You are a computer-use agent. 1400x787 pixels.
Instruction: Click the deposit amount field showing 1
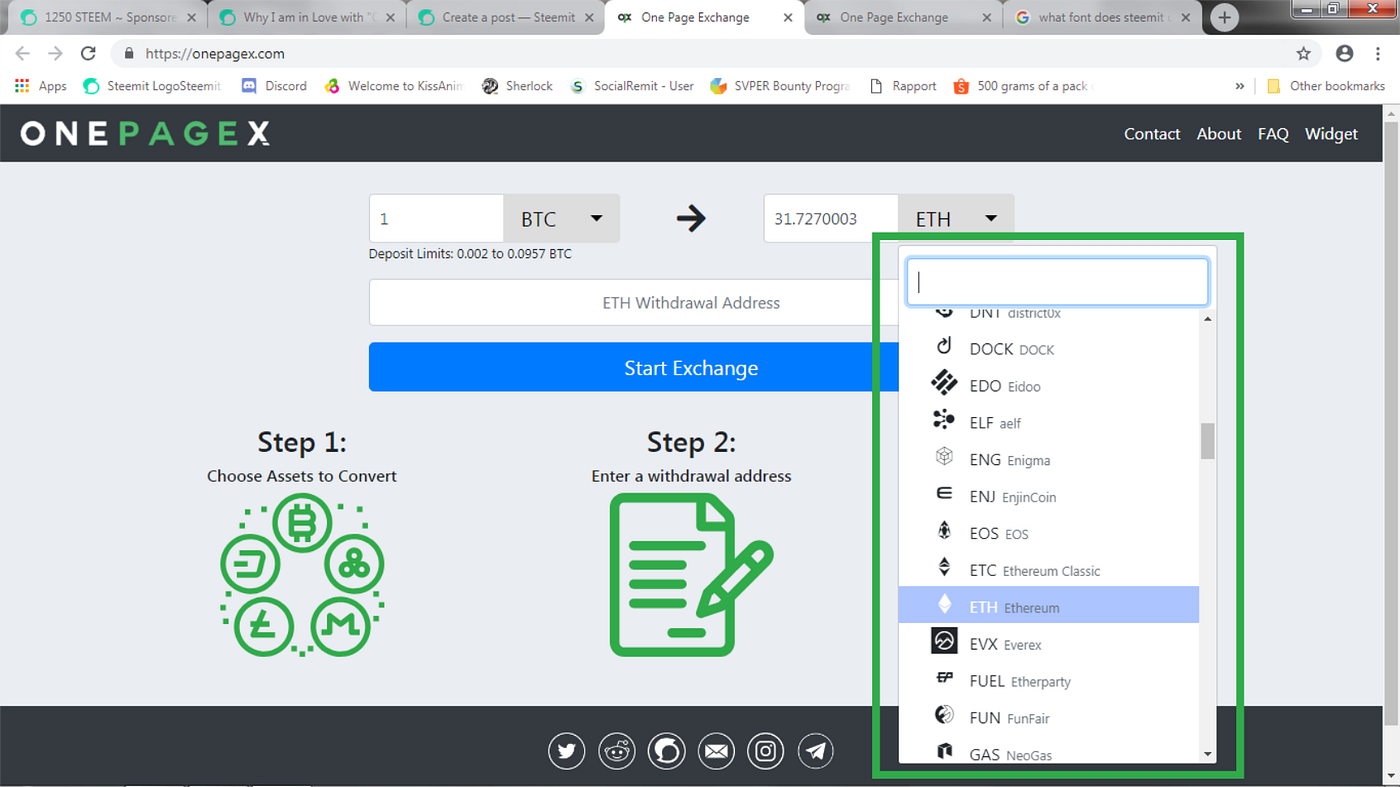click(x=436, y=218)
